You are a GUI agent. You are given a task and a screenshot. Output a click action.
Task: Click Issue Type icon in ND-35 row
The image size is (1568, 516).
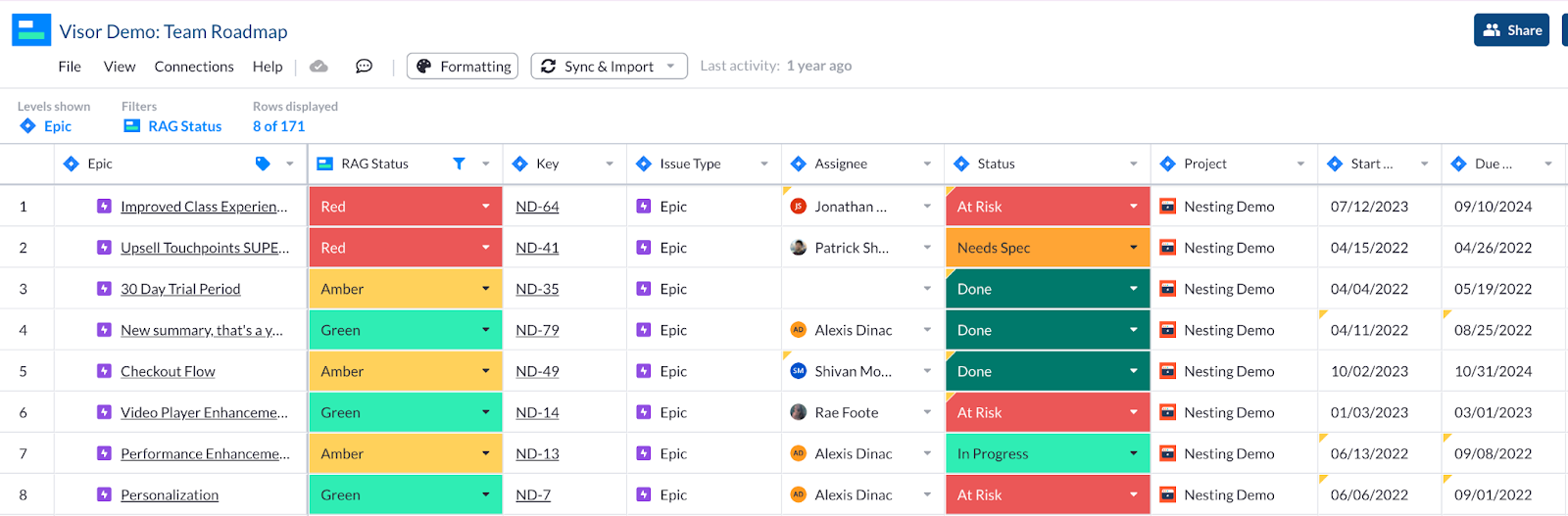click(644, 289)
